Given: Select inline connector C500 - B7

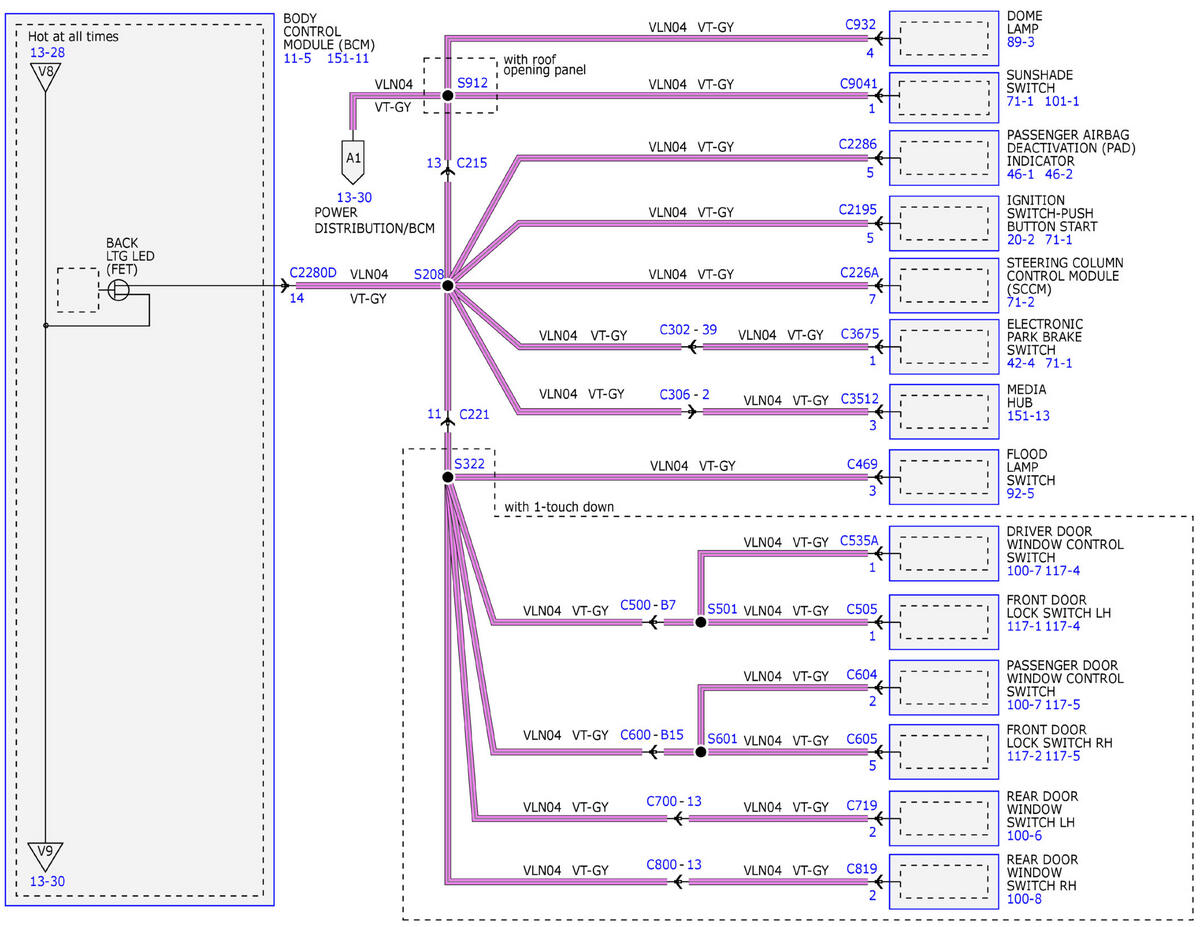Looking at the screenshot, I should [648, 605].
